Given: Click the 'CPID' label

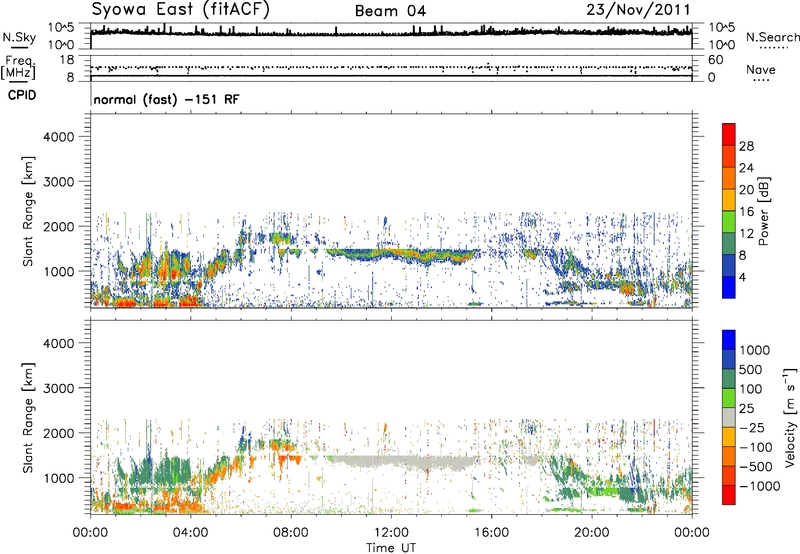Looking at the screenshot, I should (22, 95).
